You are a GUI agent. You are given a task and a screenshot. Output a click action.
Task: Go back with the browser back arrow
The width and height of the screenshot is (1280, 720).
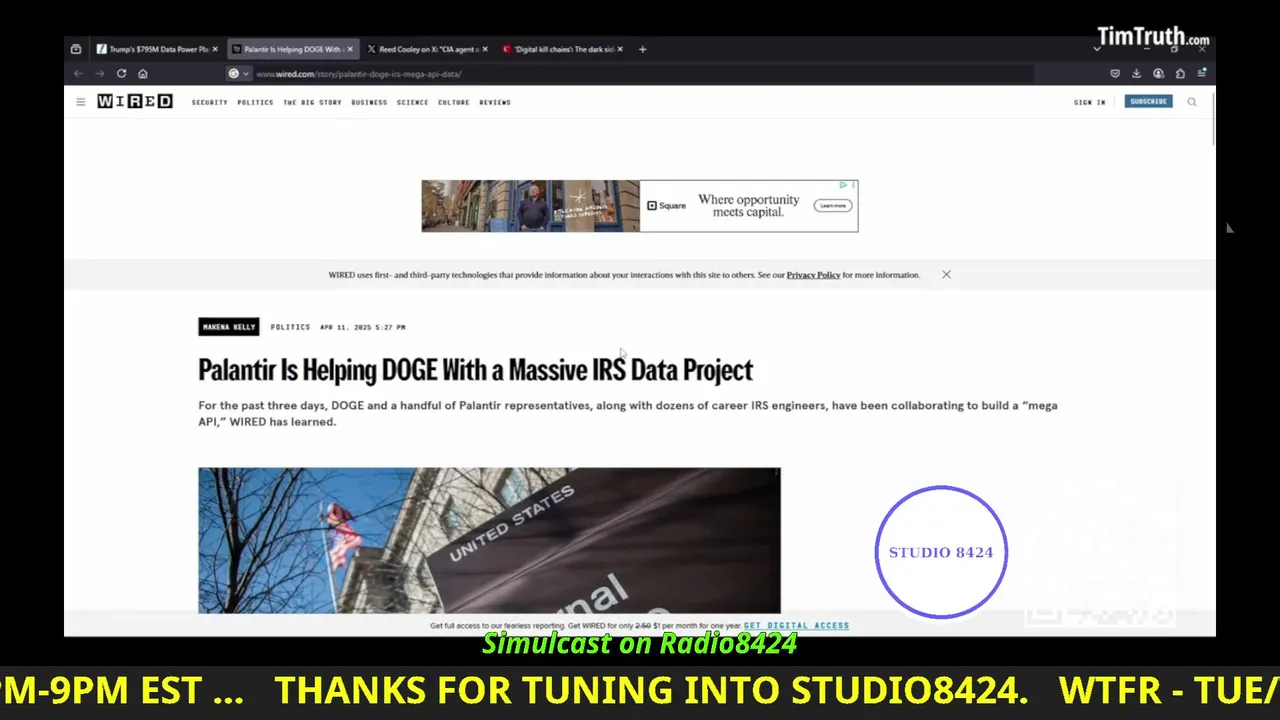(78, 73)
